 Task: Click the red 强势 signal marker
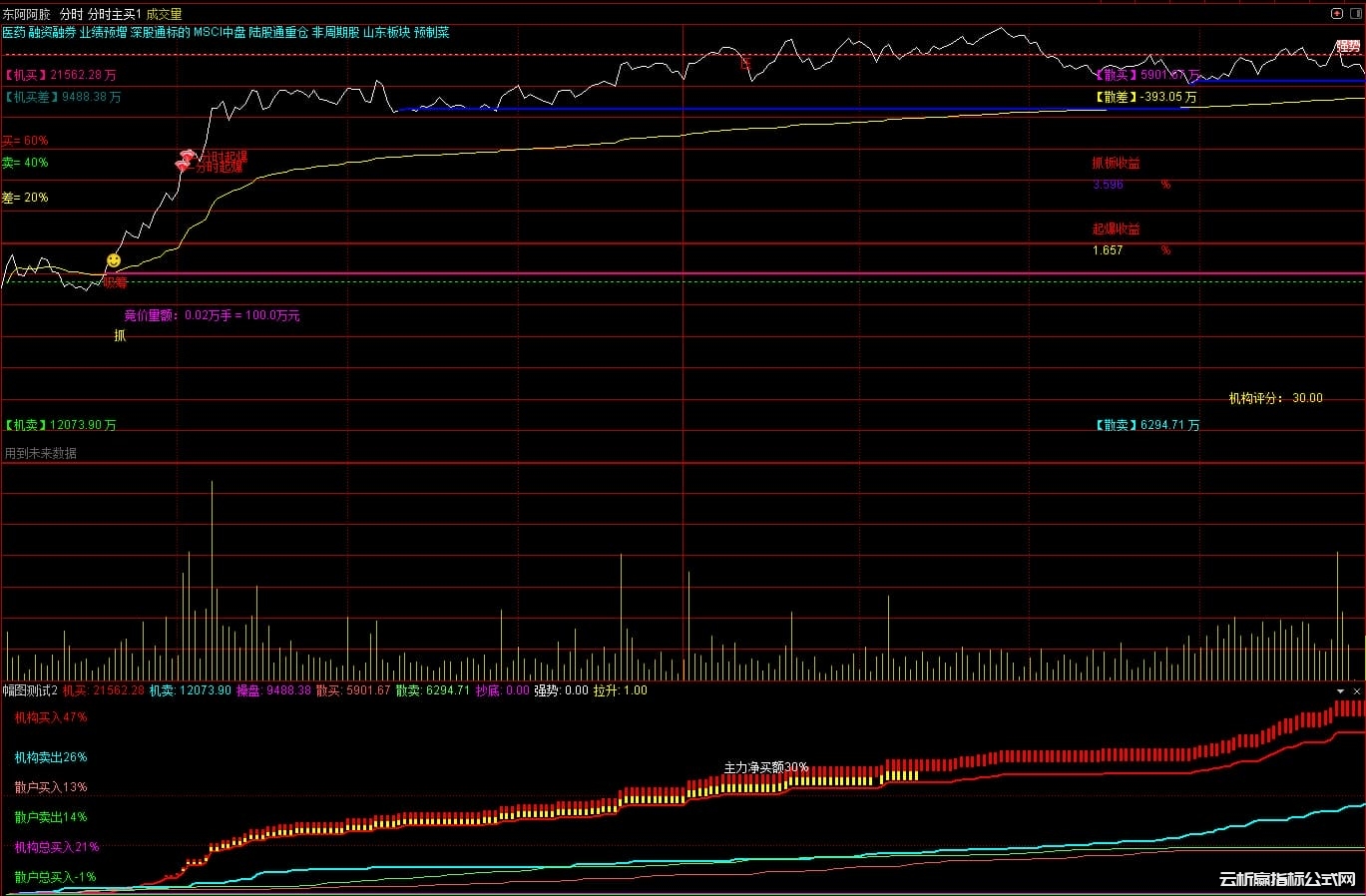pyautogui.click(x=1348, y=47)
